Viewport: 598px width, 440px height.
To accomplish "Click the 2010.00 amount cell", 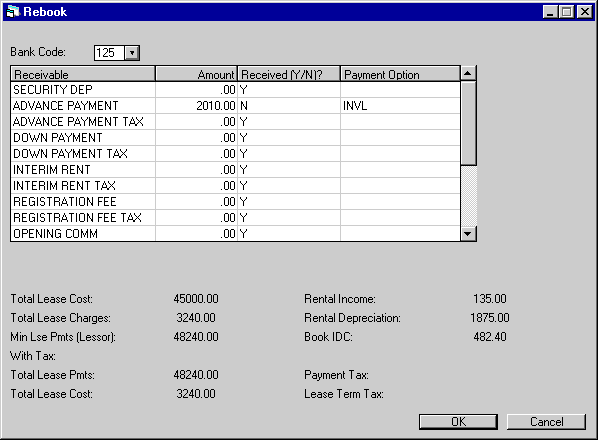I will pos(196,106).
